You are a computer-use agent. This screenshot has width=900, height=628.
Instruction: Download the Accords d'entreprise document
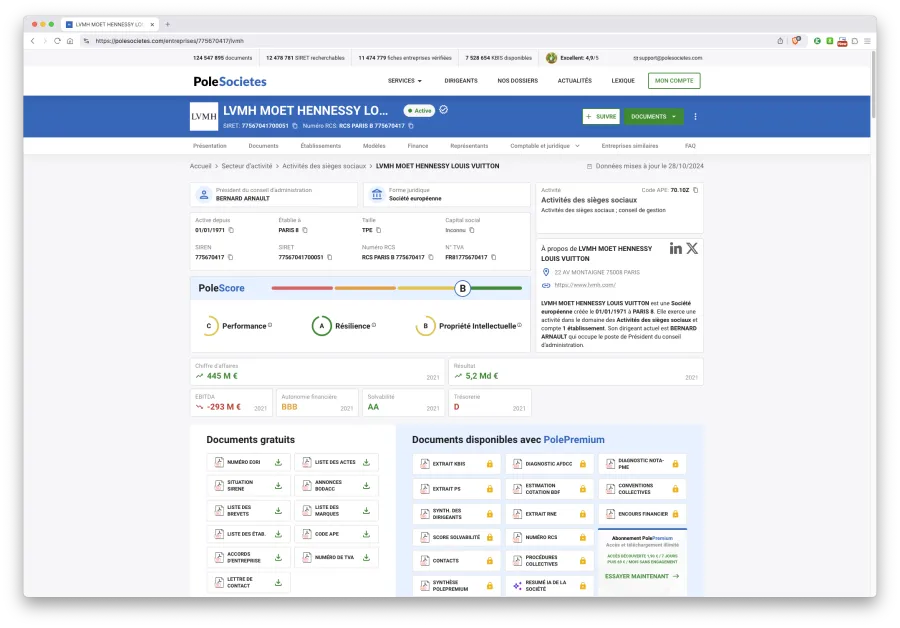coord(278,557)
